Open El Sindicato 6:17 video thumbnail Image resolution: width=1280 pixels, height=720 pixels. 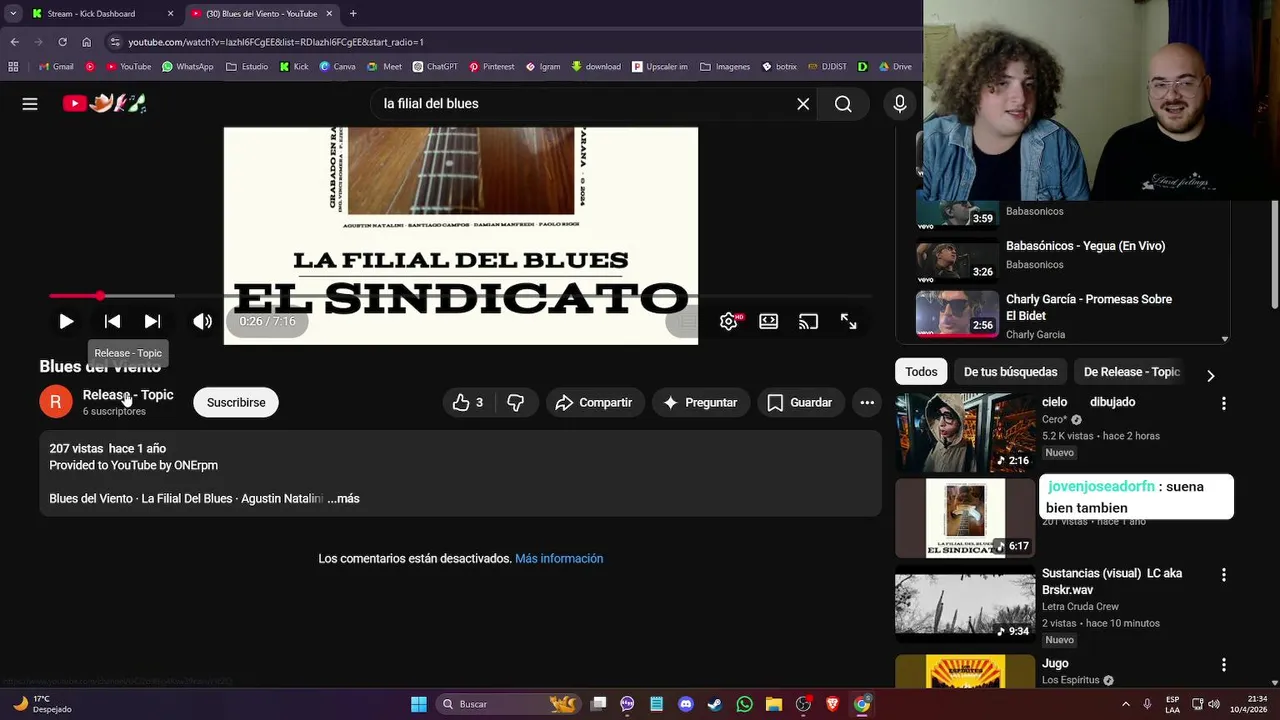tap(965, 518)
